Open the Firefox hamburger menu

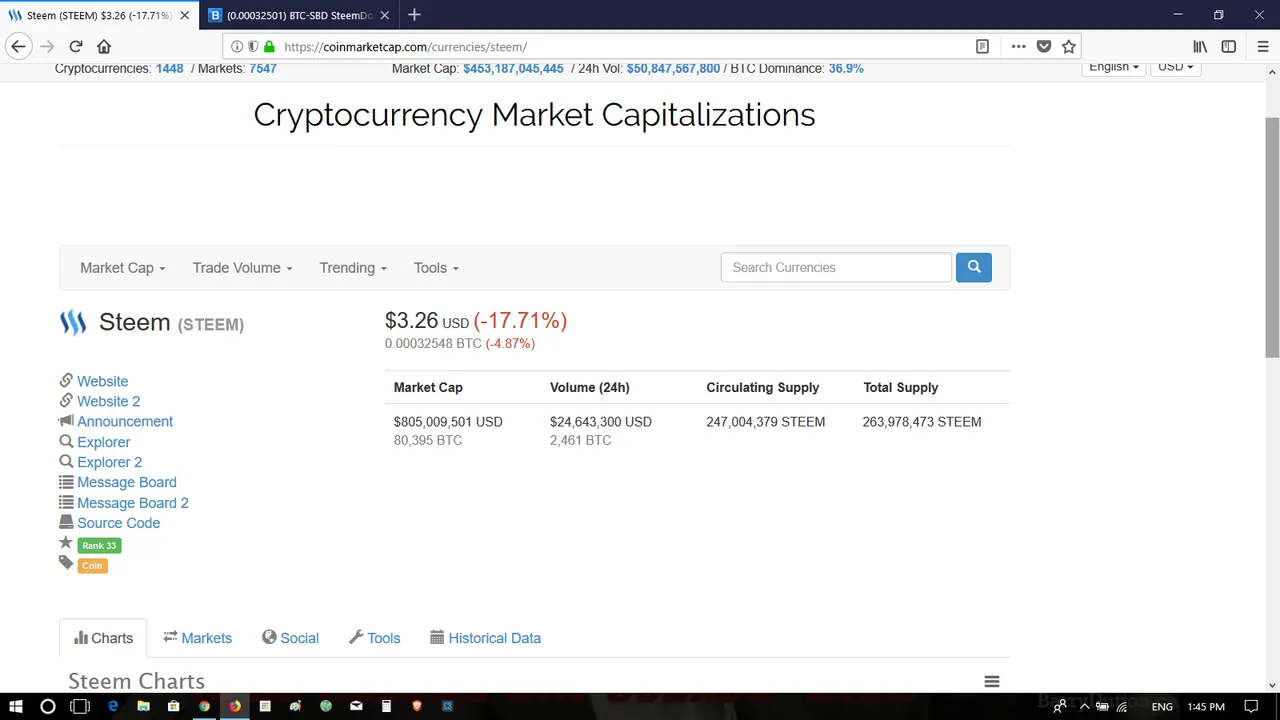point(1264,46)
